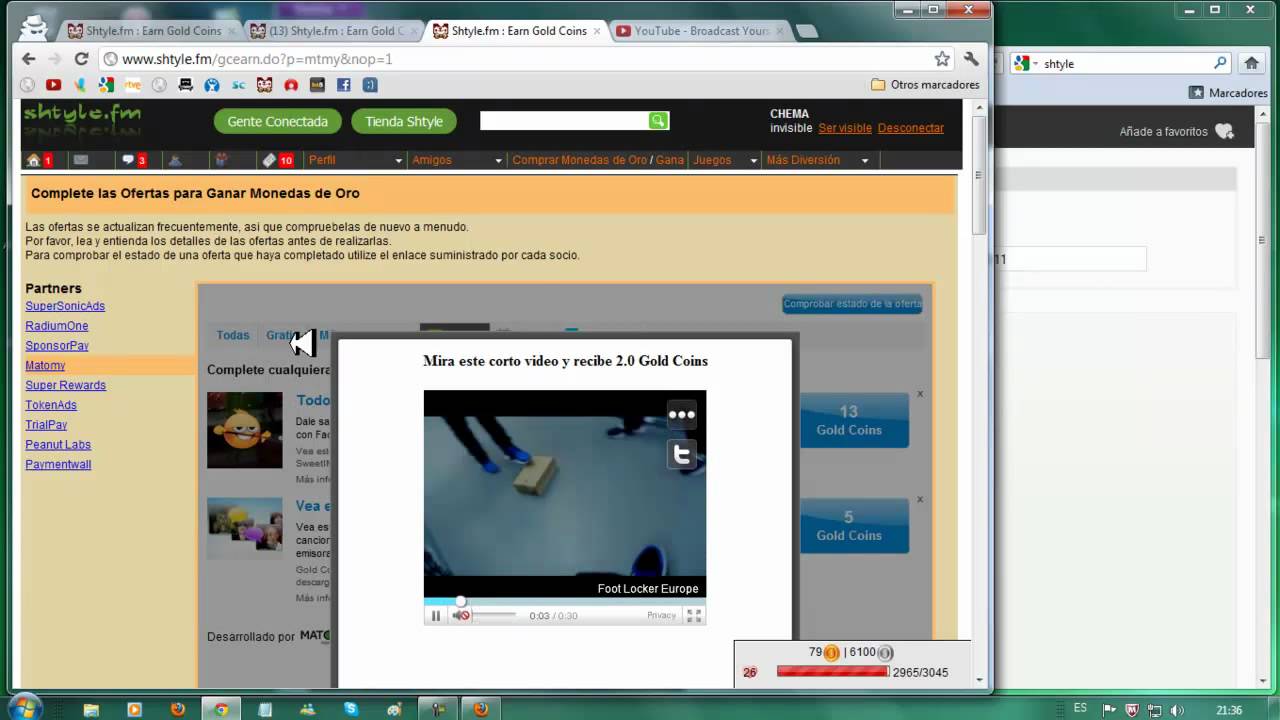The image size is (1280, 720).
Task: Reload the page
Action: click(x=81, y=59)
